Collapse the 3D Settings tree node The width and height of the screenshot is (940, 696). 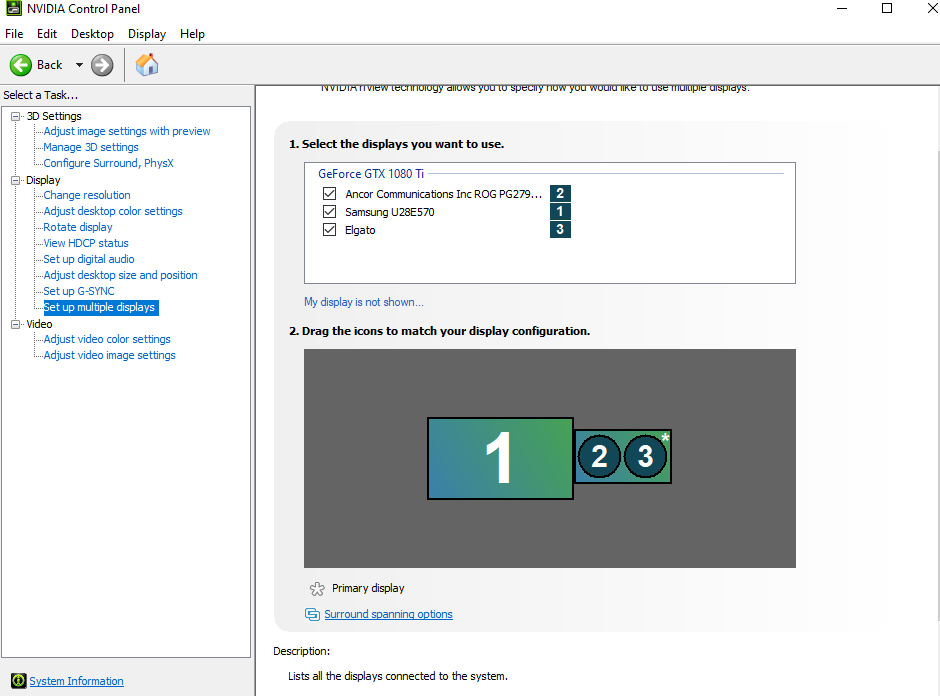[16, 116]
